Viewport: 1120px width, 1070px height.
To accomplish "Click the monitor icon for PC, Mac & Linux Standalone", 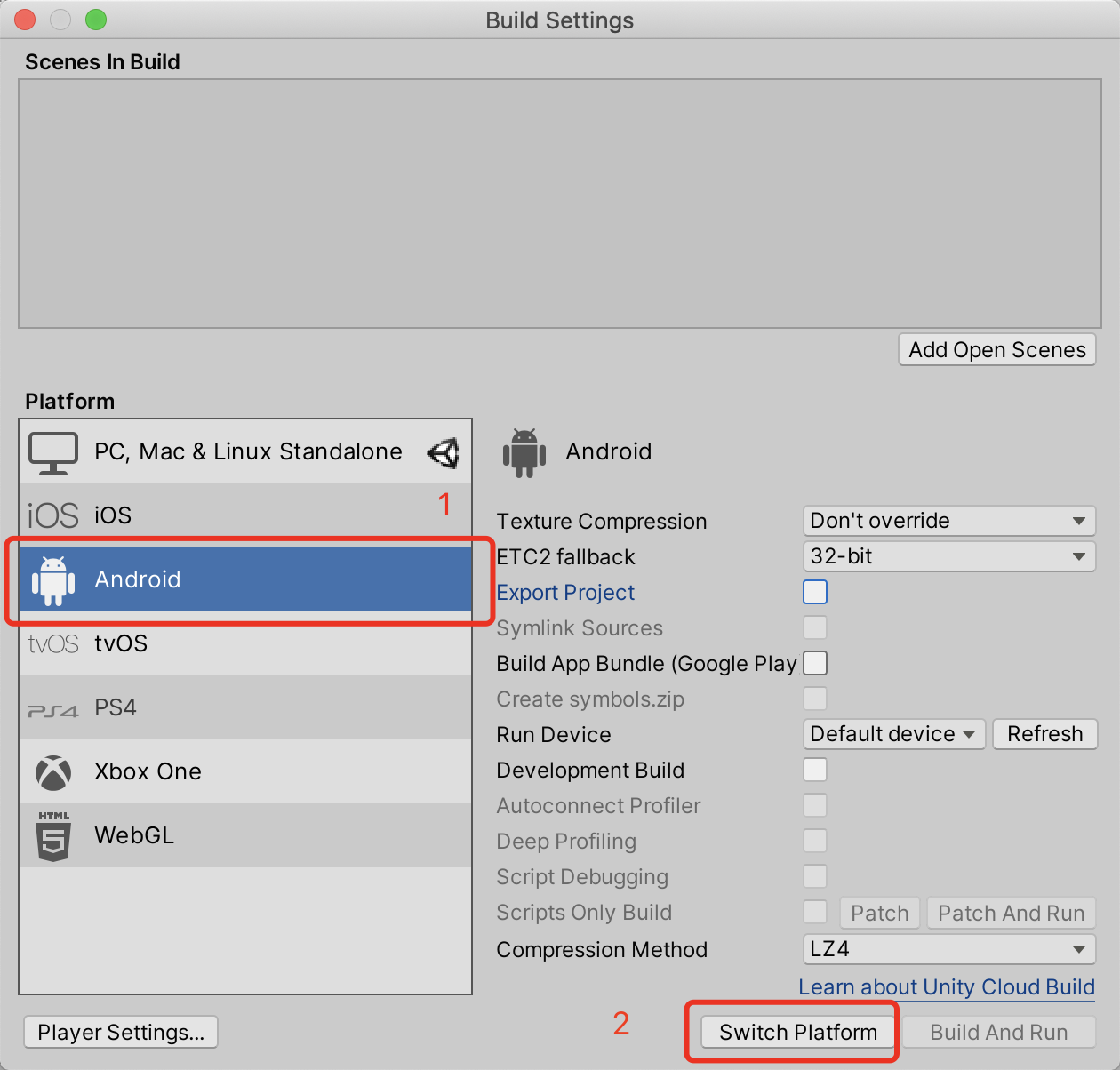I will pos(53,452).
